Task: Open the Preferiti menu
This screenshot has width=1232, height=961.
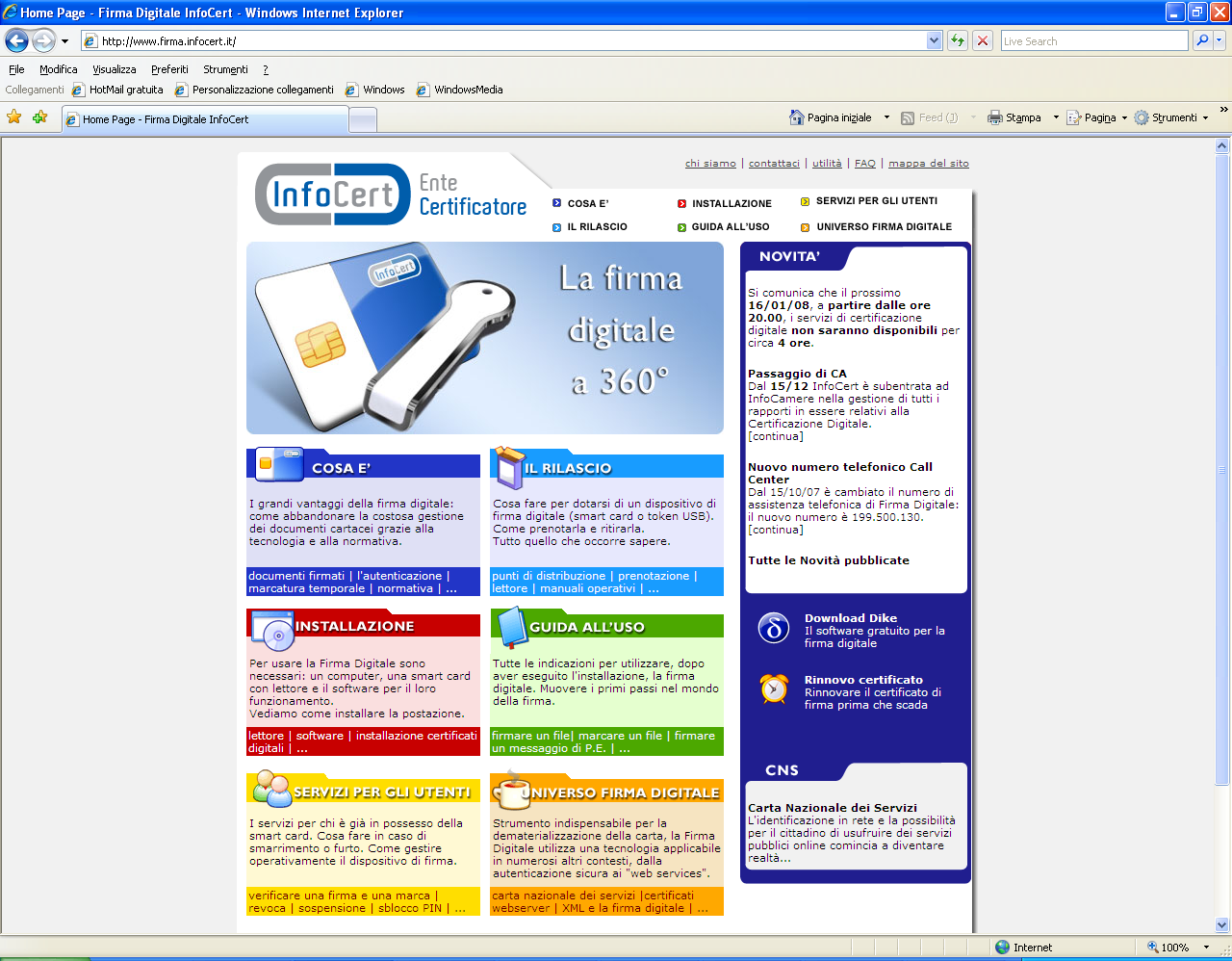Action: coord(169,69)
